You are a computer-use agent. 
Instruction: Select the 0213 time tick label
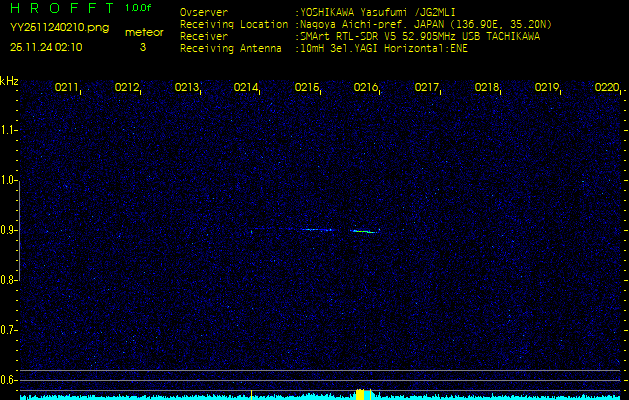click(187, 88)
